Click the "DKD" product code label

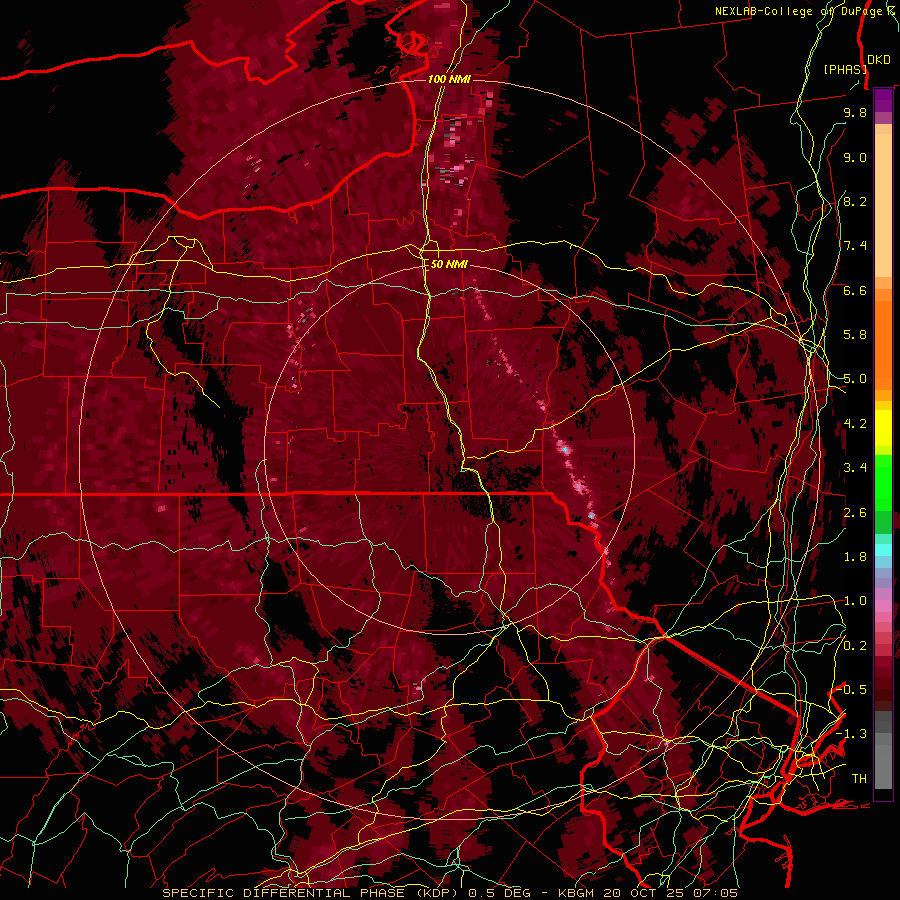pos(878,59)
